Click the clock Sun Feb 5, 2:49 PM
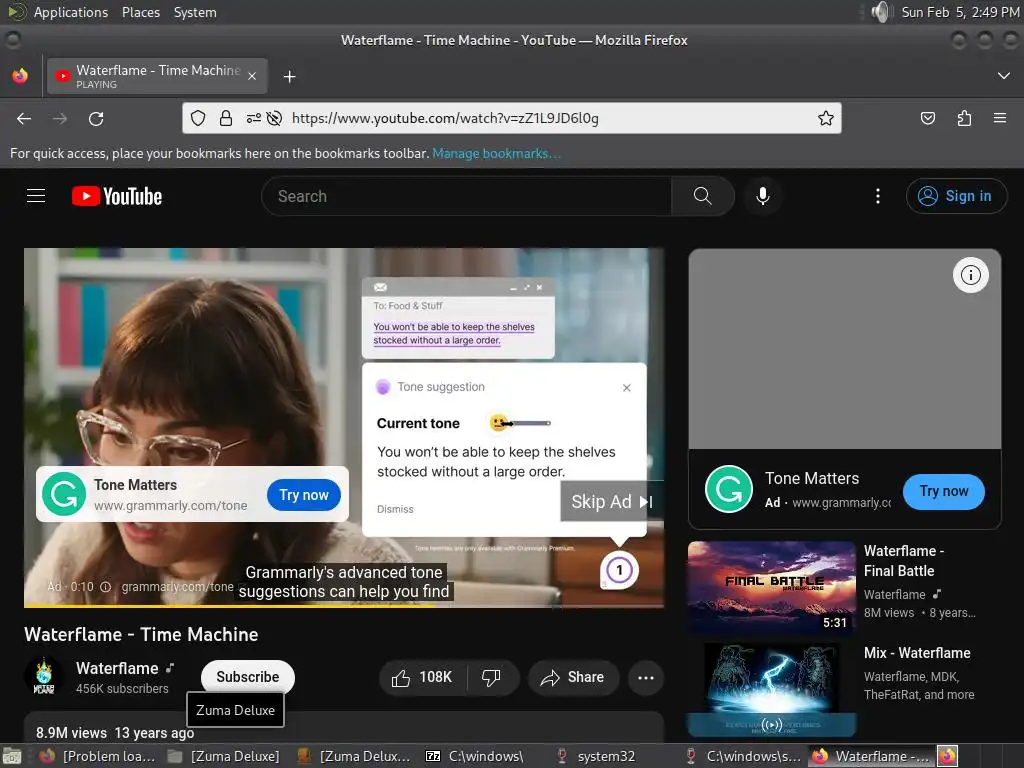The height and width of the screenshot is (768, 1024). coord(960,12)
